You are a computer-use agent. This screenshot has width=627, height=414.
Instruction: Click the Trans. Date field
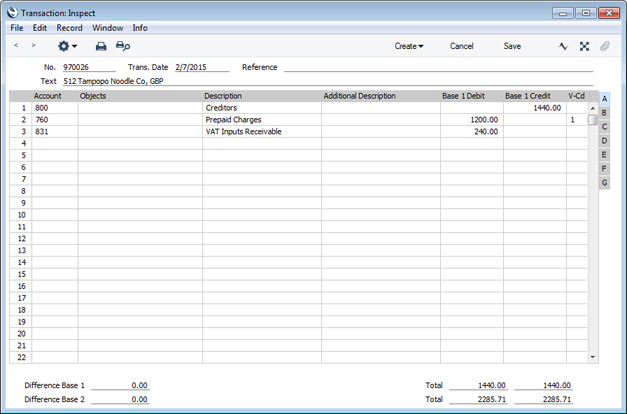click(200, 68)
